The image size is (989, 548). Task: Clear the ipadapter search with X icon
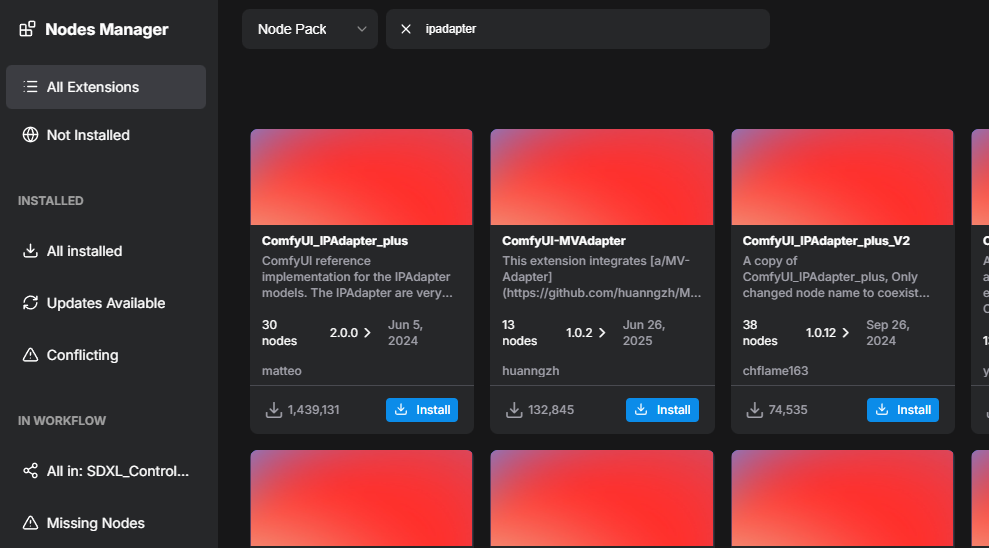[x=406, y=29]
